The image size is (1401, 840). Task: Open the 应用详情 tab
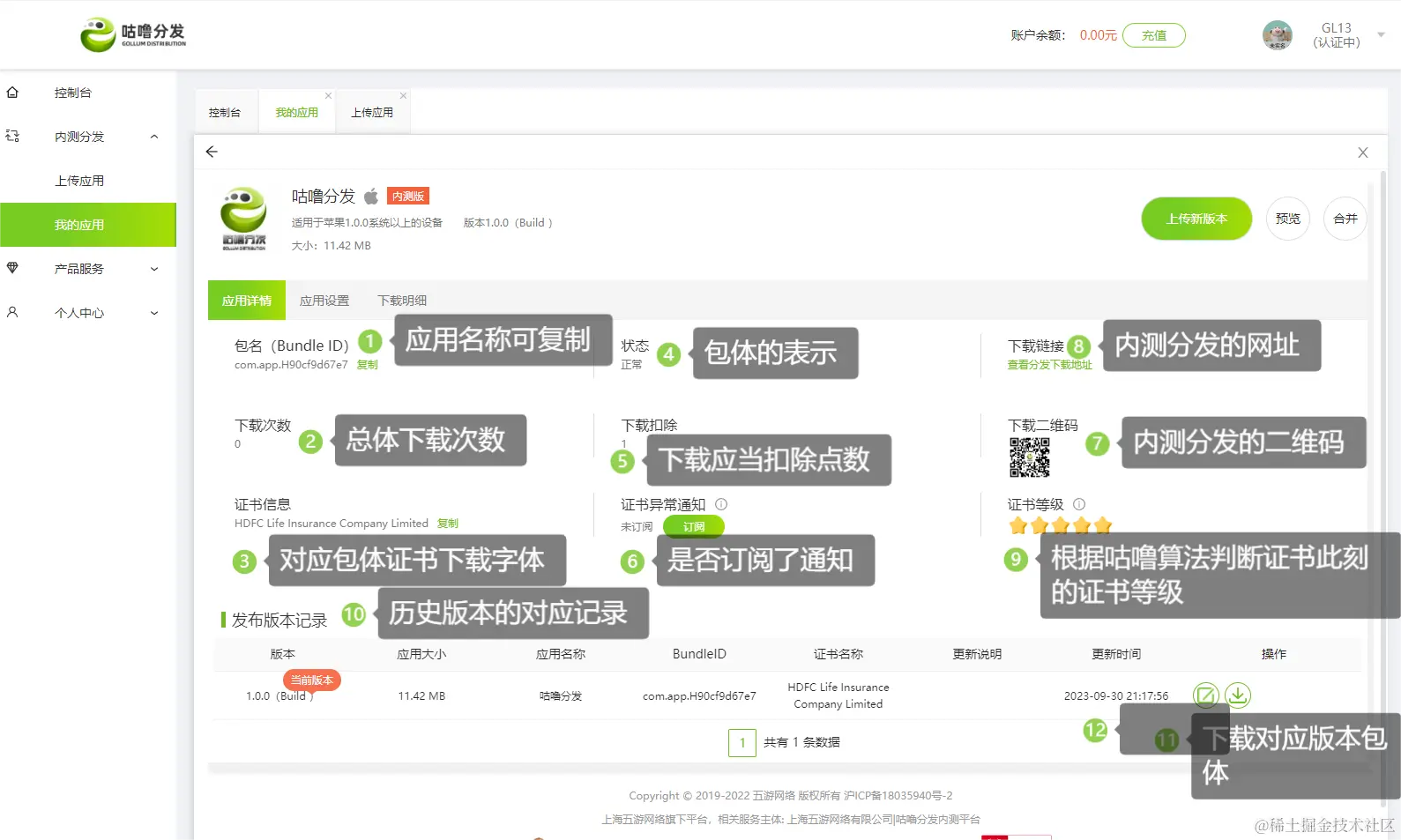(x=247, y=301)
